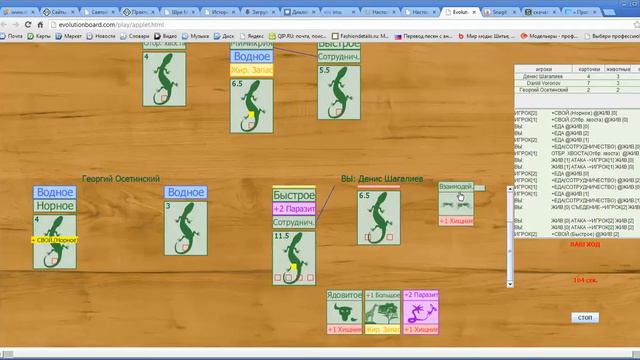The image size is (640, 360).
Task: Click the СЪЕДЕНИЕ log entry
Action: coord(577,207)
